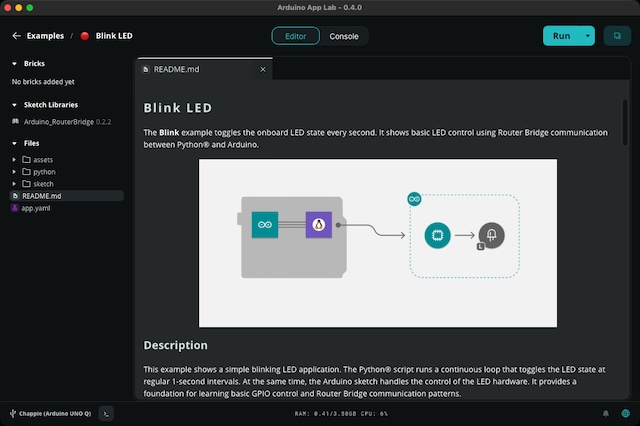Collapse the Sketch Libraries section

tap(15, 104)
